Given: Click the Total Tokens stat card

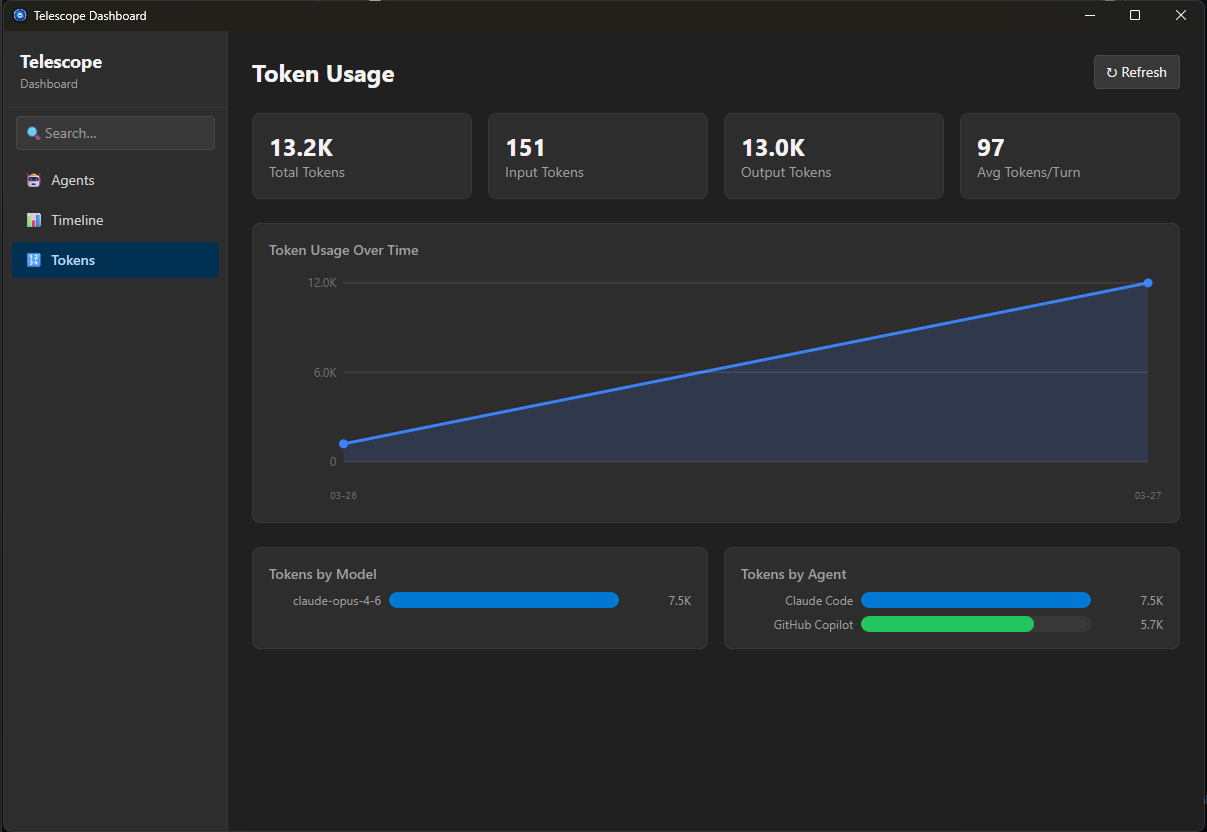Looking at the screenshot, I should tap(362, 156).
